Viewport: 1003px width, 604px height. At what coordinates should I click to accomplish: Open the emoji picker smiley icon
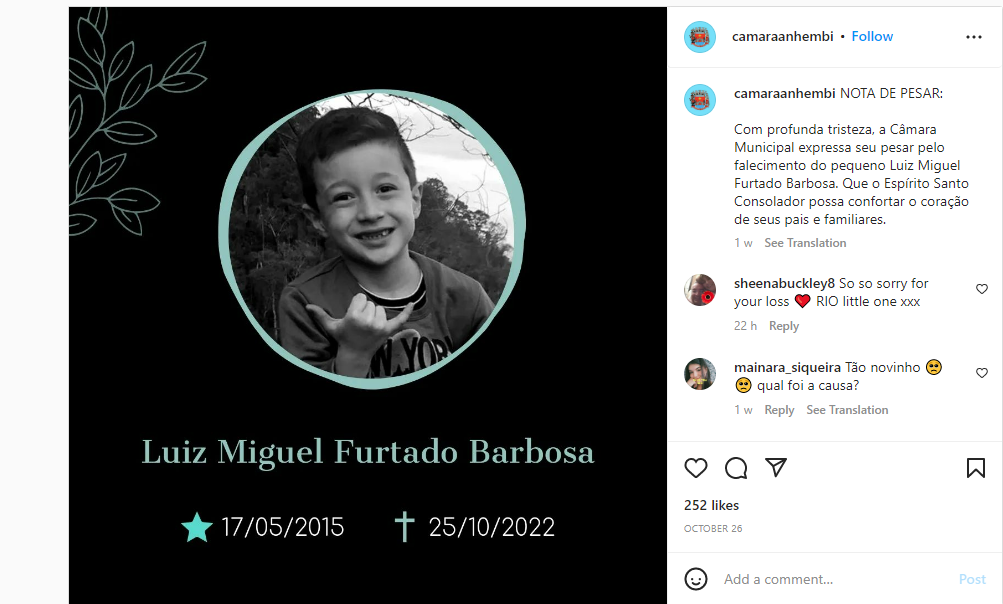pyautogui.click(x=696, y=579)
